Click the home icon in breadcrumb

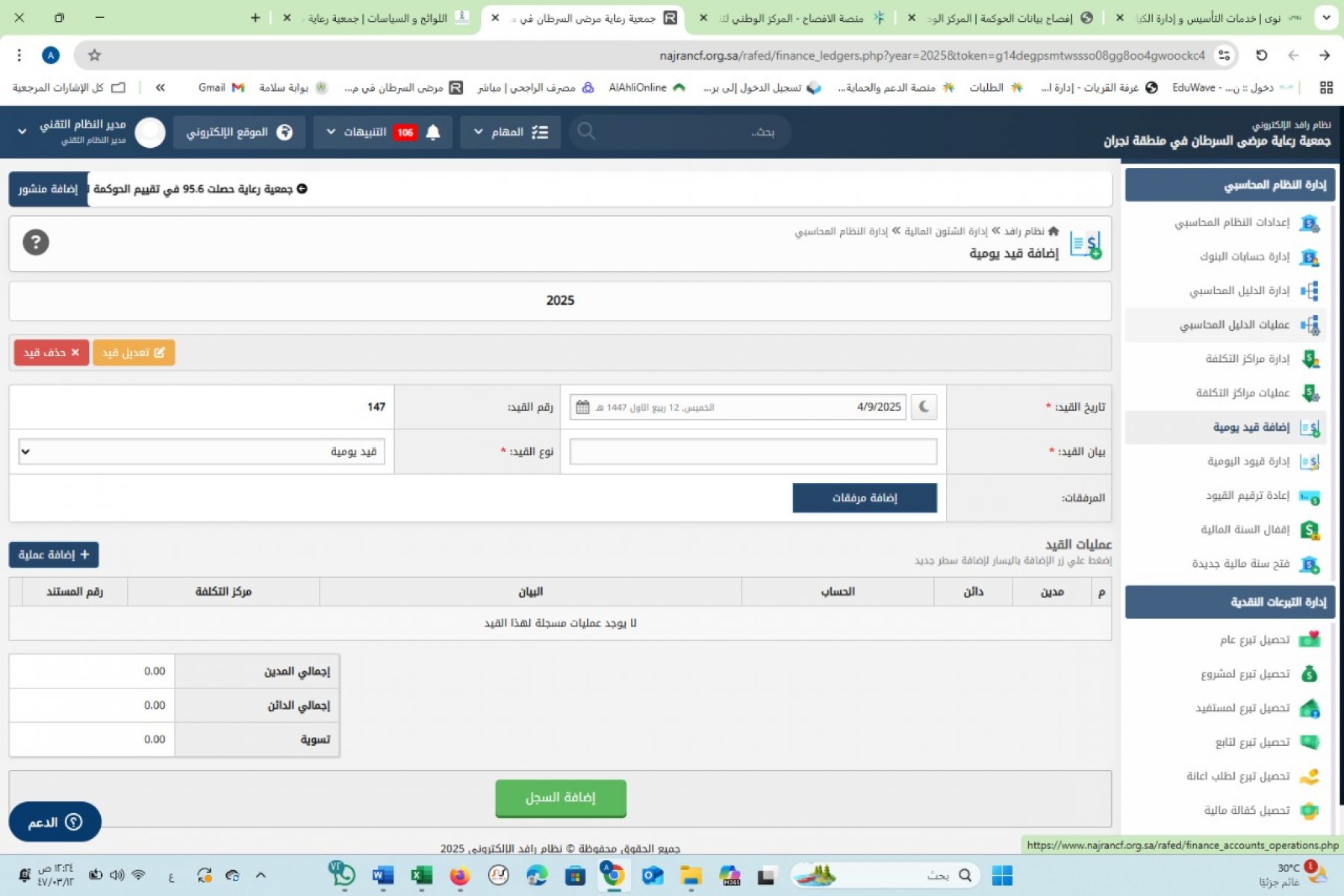pyautogui.click(x=1053, y=231)
